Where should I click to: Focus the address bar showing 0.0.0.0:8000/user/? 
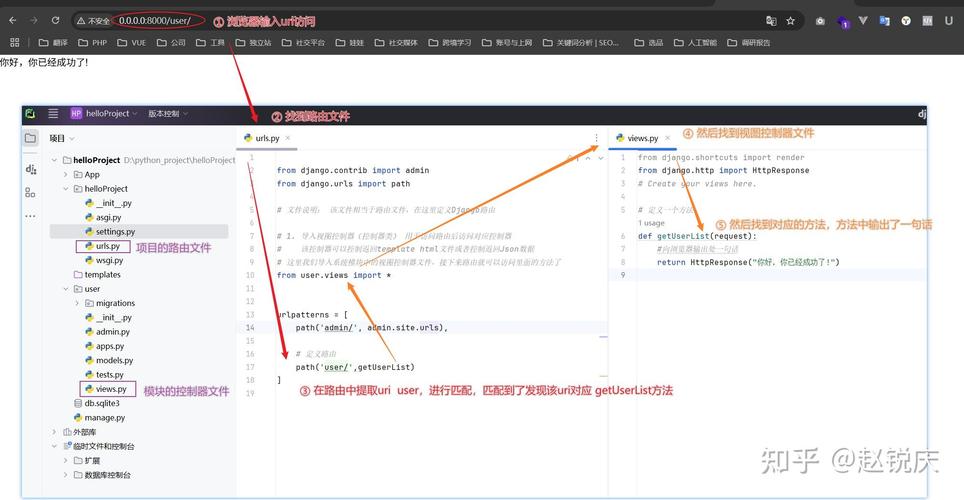click(155, 20)
